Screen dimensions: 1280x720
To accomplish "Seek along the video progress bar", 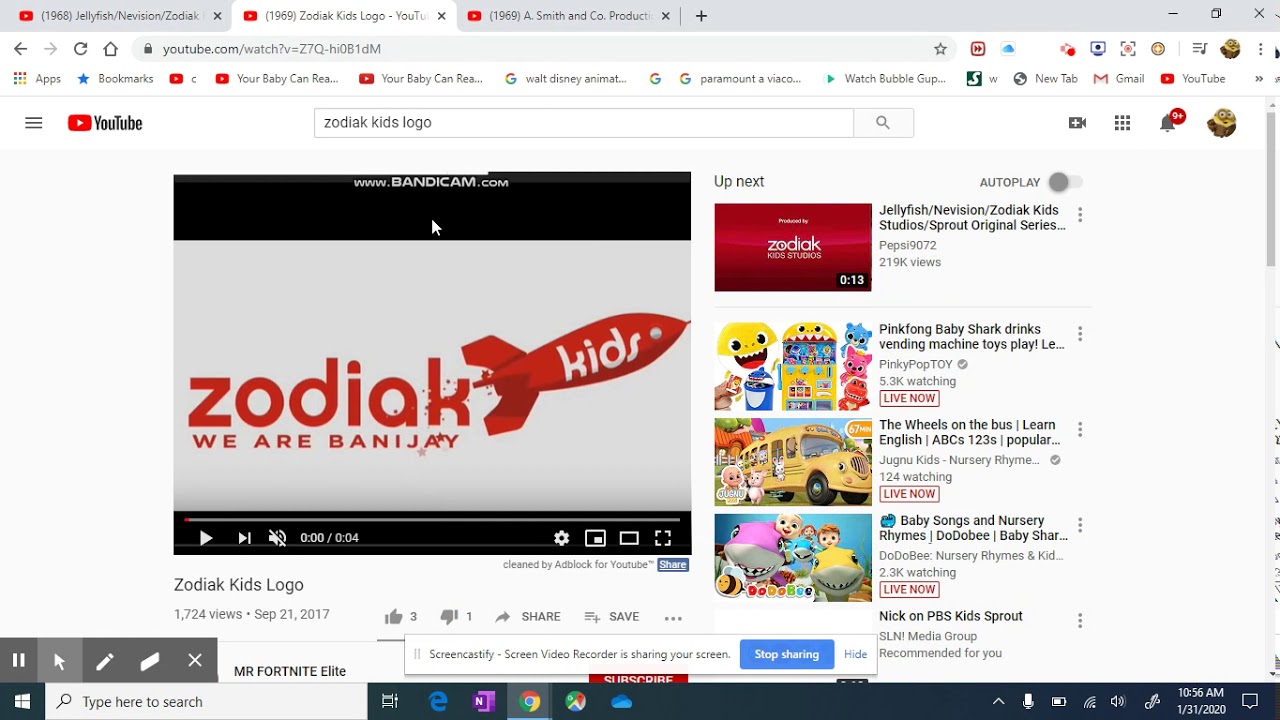I will 432,520.
